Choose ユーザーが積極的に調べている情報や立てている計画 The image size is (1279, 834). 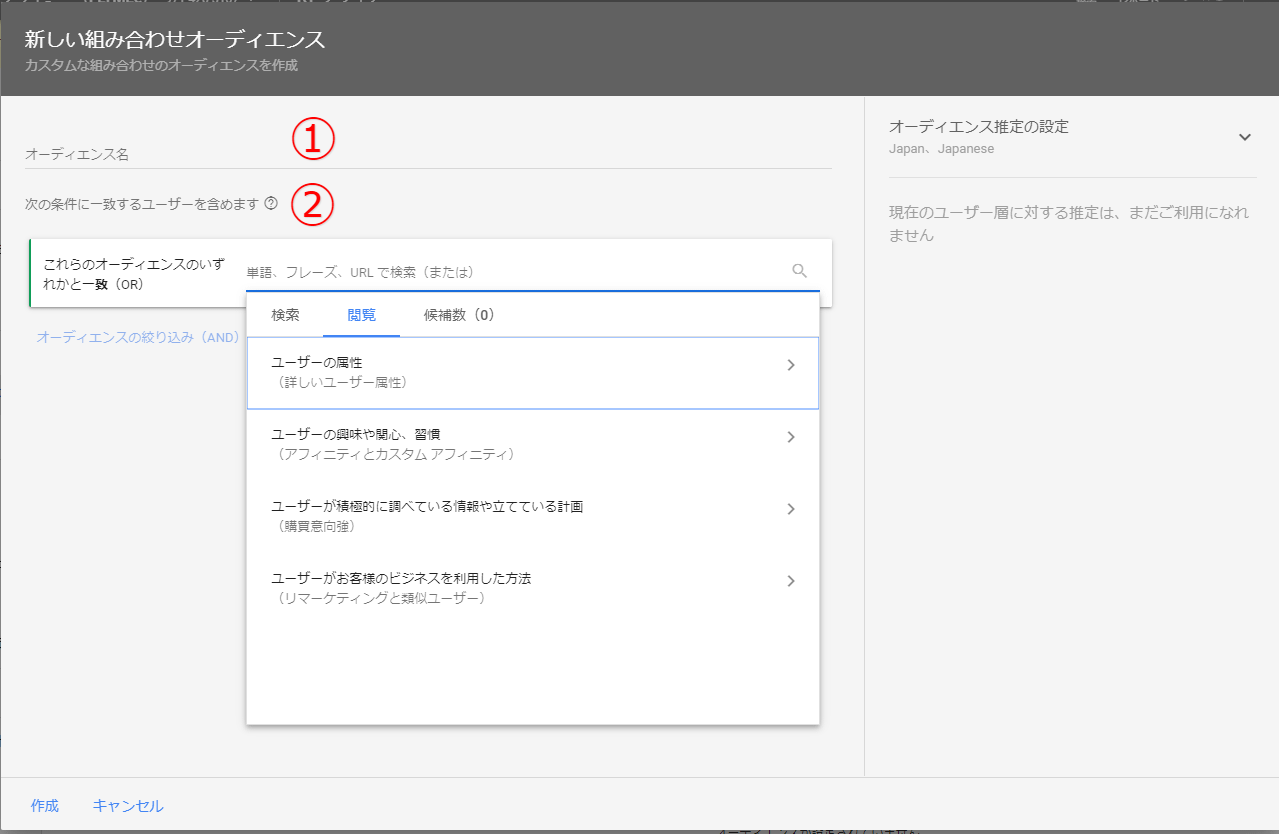click(x=520, y=516)
